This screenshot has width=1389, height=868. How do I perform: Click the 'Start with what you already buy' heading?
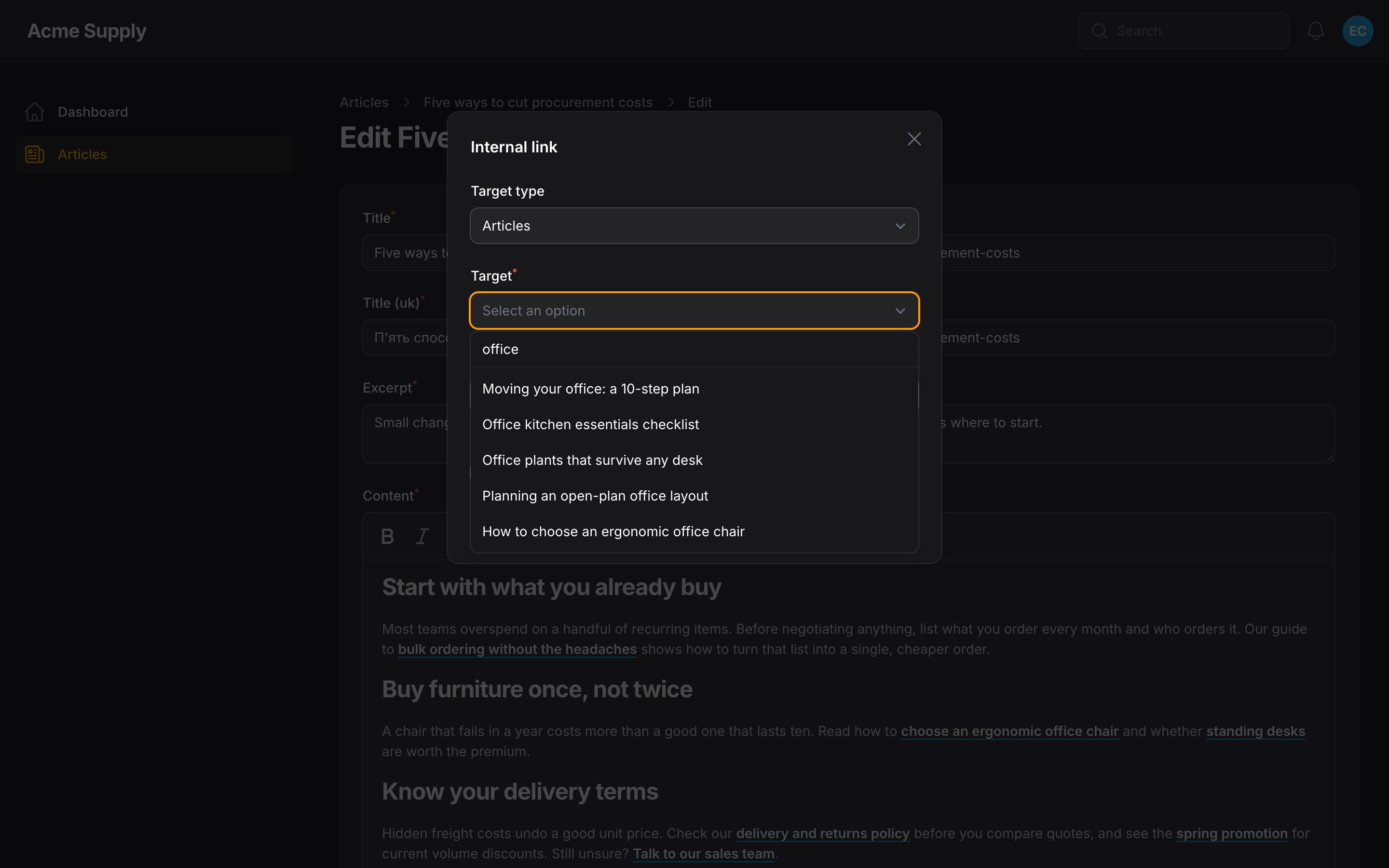tap(552, 587)
